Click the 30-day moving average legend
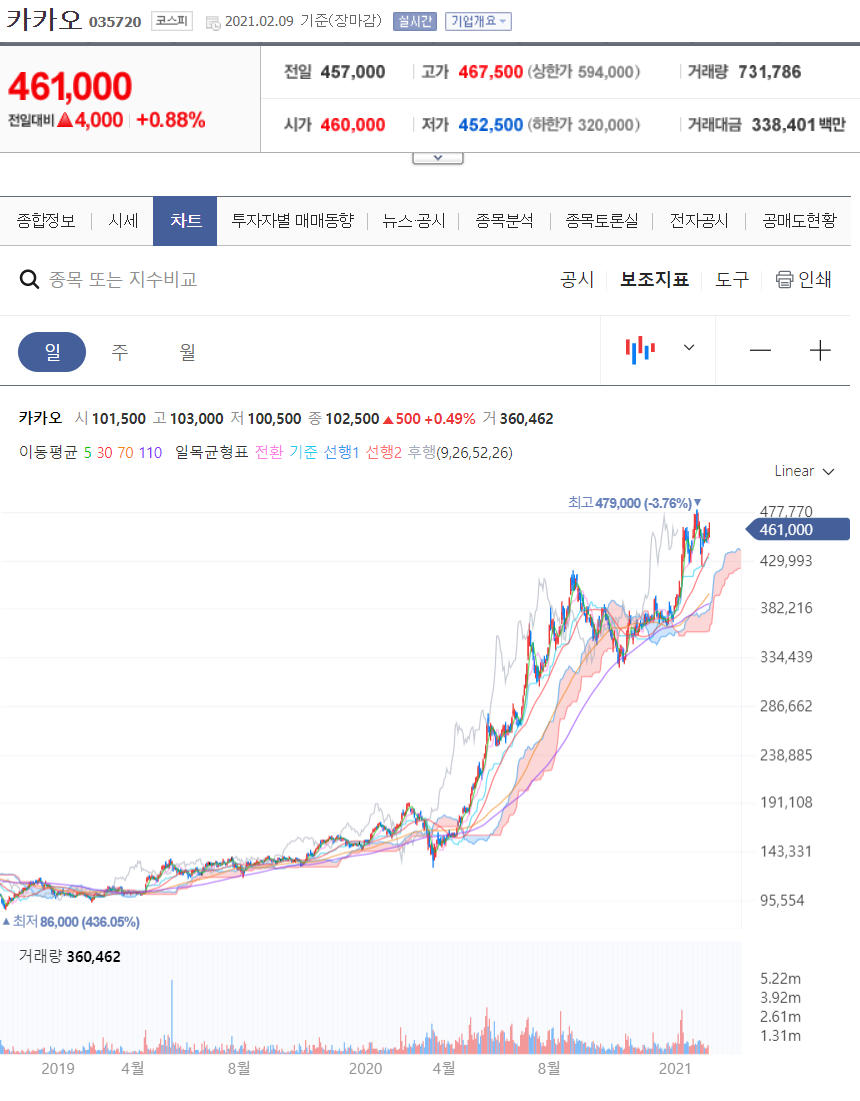 tap(105, 453)
